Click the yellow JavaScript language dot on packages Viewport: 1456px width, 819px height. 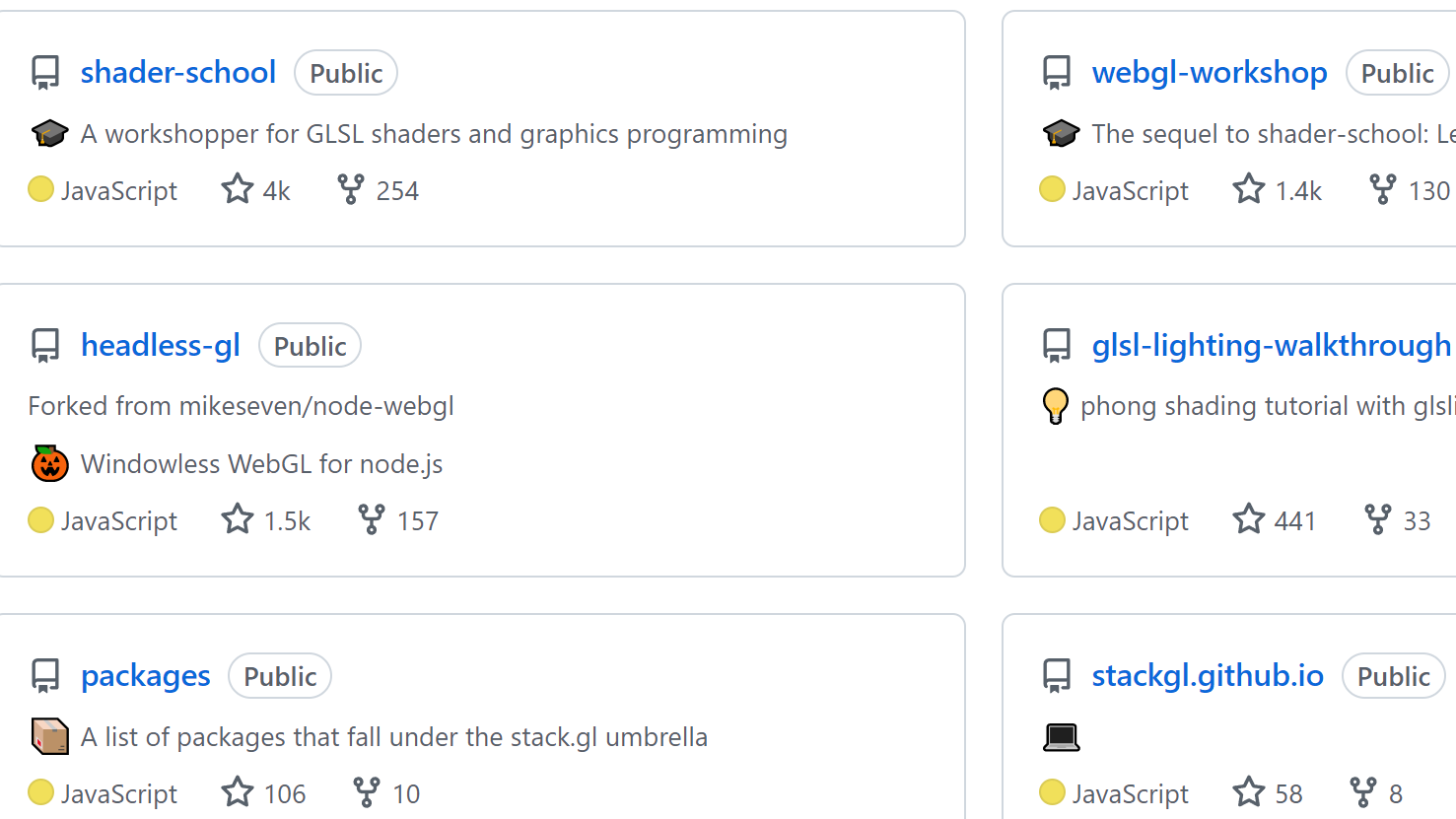tap(40, 792)
